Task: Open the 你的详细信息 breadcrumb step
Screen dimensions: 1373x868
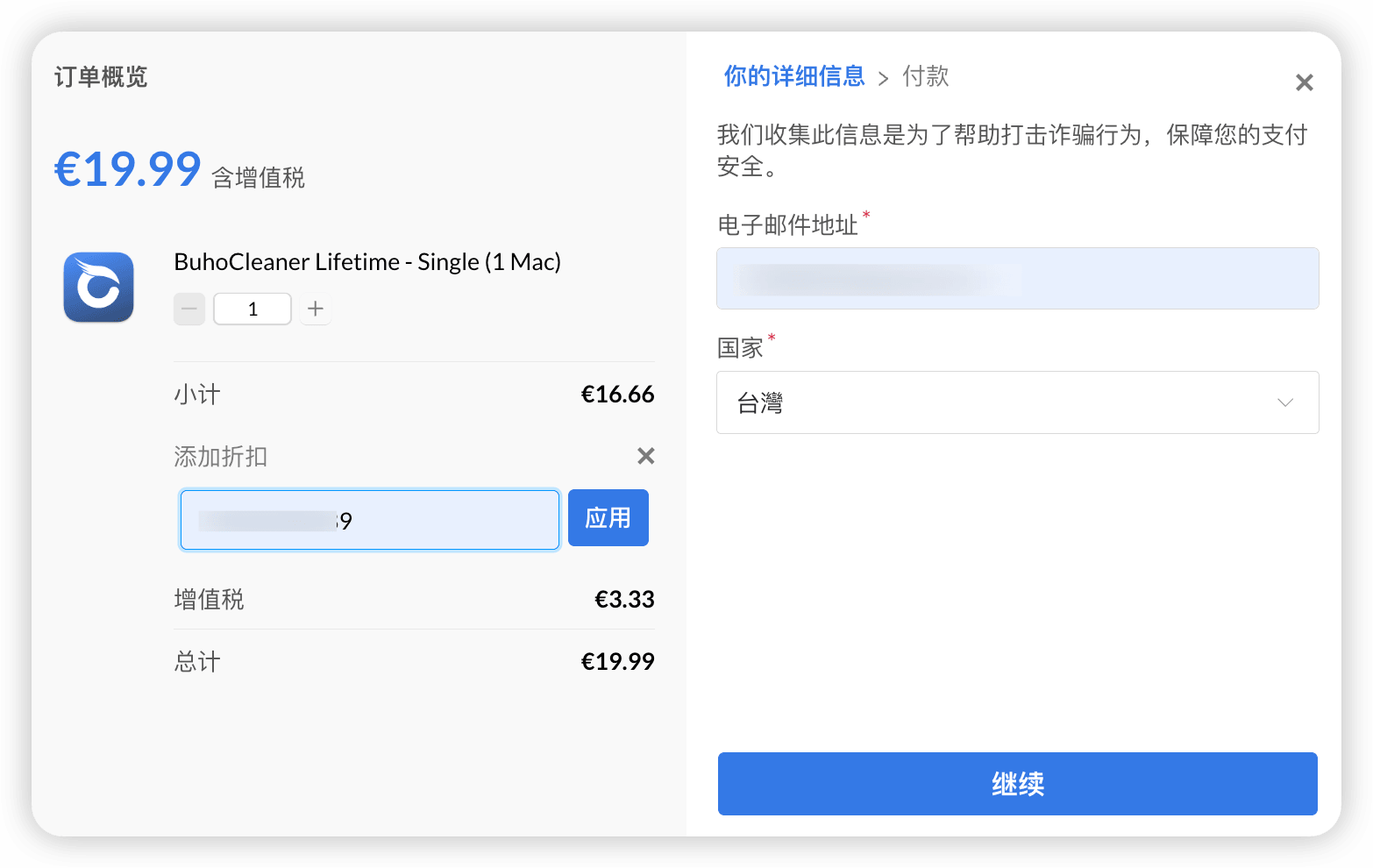Action: (x=794, y=76)
